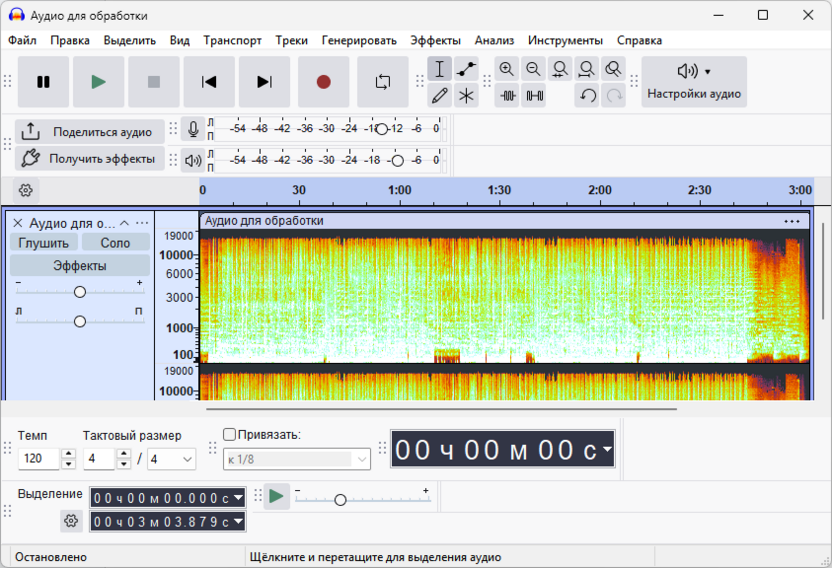Start playback with the large green Play button
This screenshot has height=568, width=832.
pyautogui.click(x=99, y=82)
